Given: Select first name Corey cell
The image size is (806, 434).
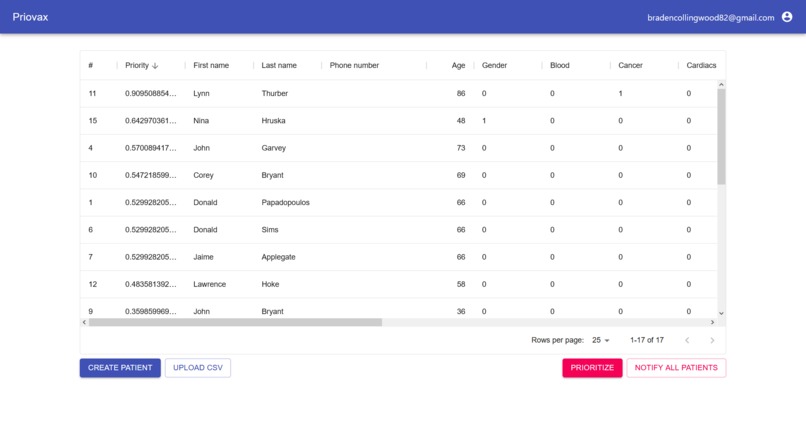Looking at the screenshot, I should click(203, 175).
